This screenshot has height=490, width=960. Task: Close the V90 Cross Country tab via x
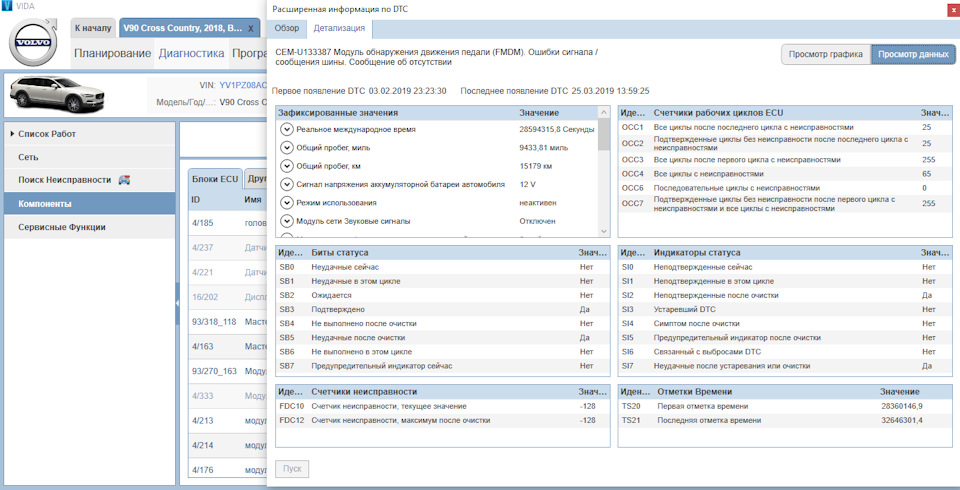(250, 29)
